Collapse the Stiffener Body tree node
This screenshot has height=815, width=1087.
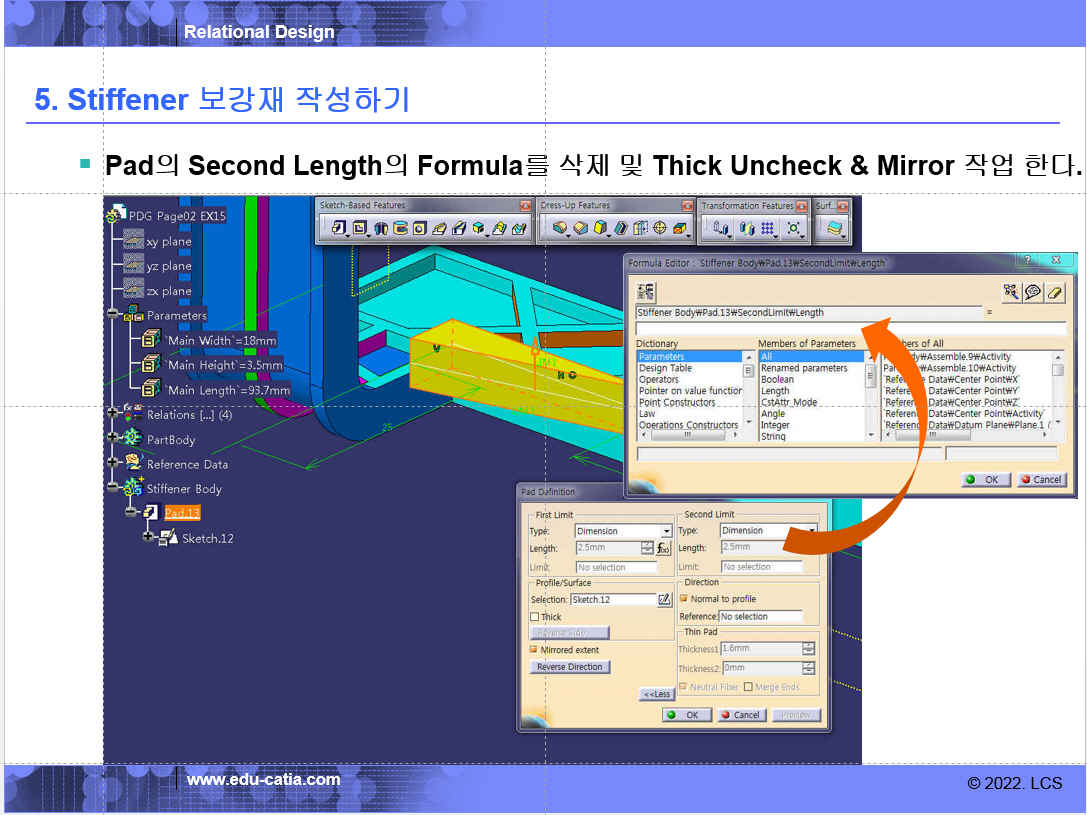point(113,489)
